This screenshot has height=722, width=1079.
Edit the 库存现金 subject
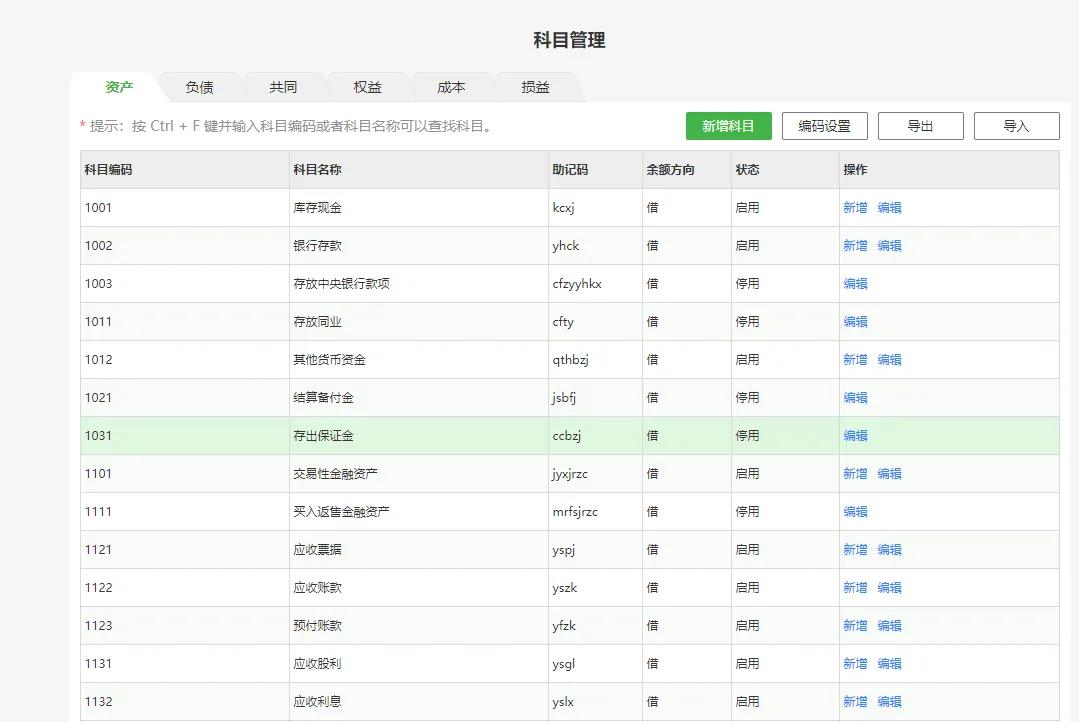[x=889, y=207]
